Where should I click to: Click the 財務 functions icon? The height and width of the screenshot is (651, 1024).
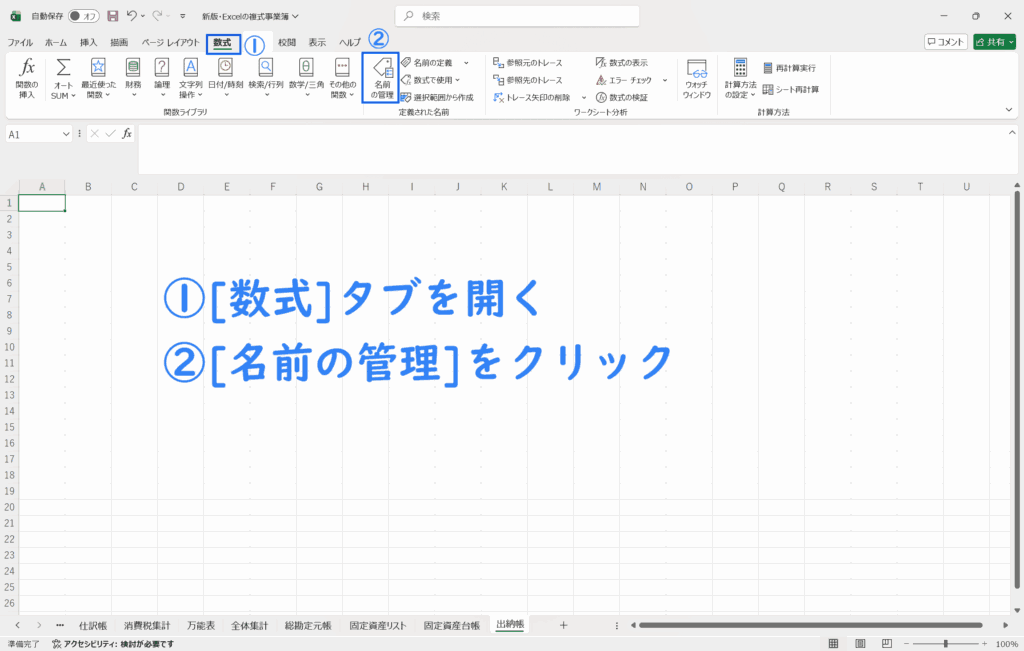(x=132, y=79)
